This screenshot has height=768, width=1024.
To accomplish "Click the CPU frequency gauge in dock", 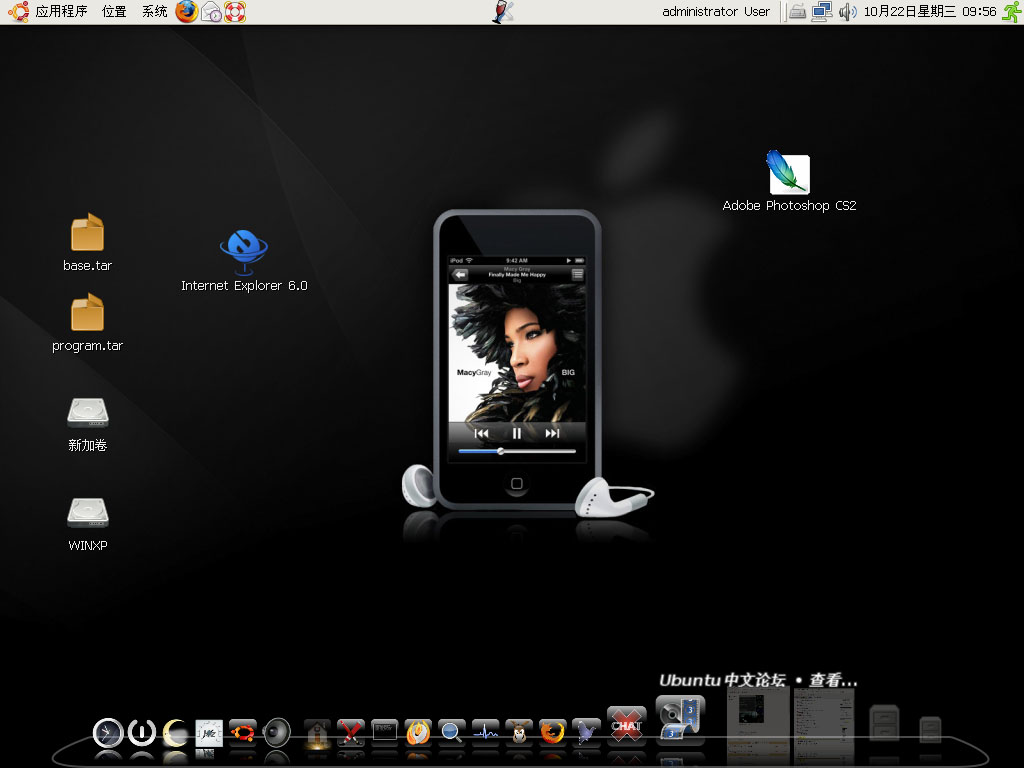I will pos(209,733).
